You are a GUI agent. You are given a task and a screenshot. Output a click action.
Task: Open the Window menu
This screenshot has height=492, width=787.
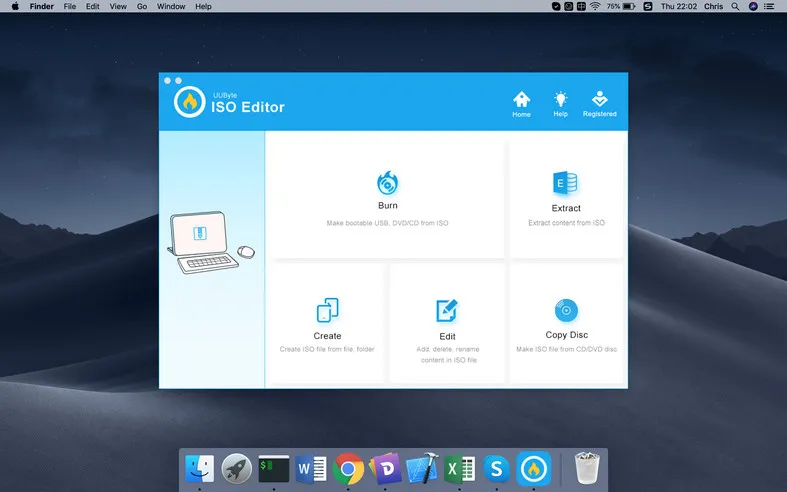(x=171, y=7)
